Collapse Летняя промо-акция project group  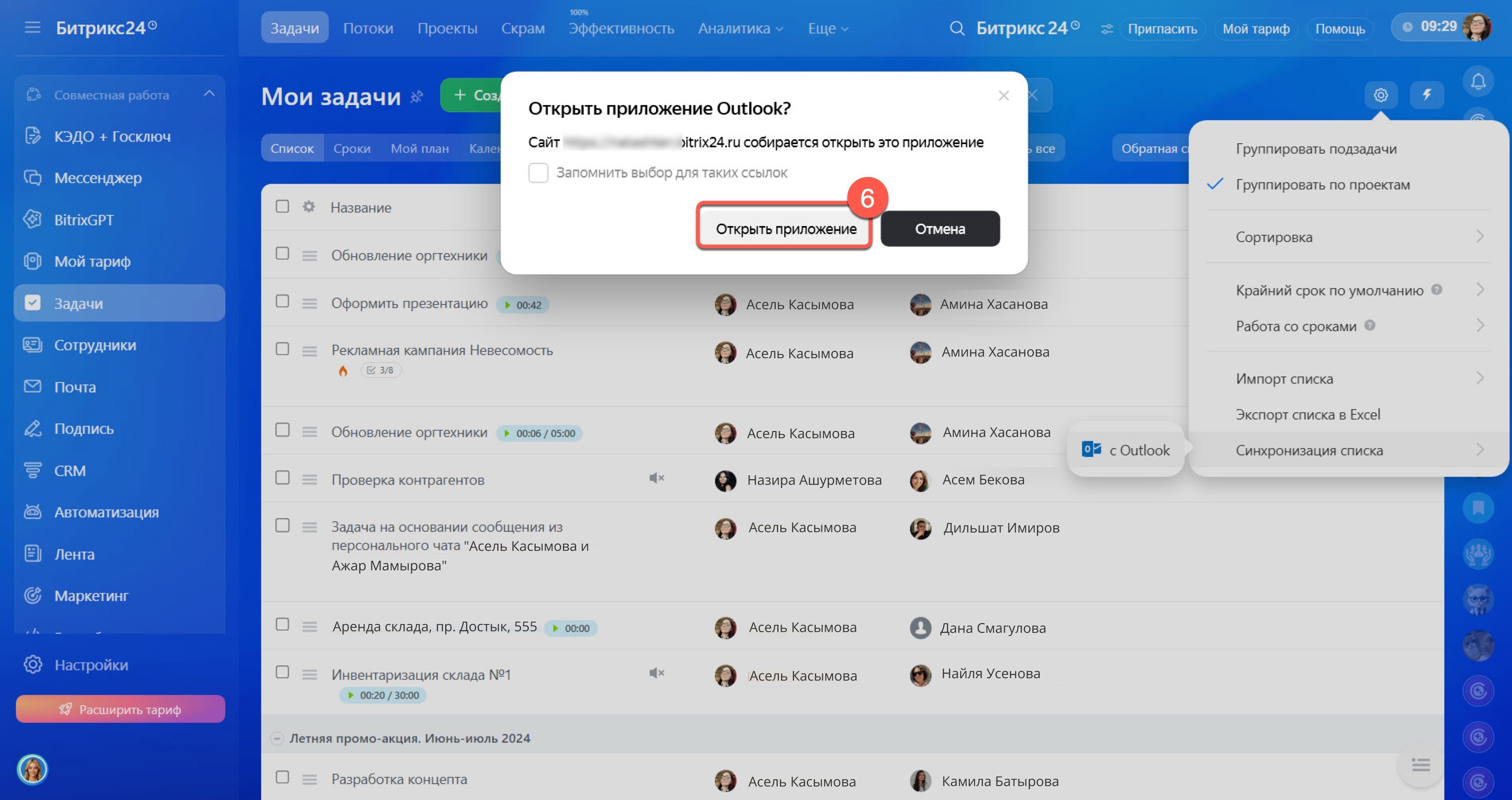click(x=276, y=738)
